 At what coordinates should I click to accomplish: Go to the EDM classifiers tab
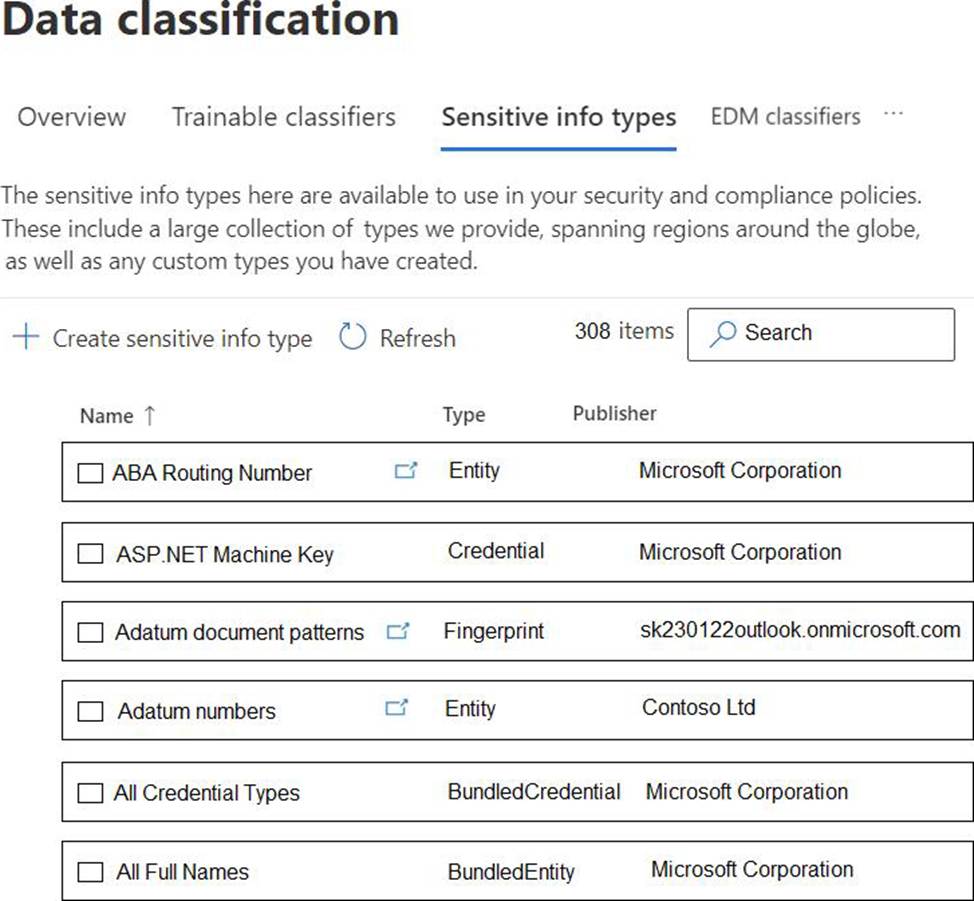click(785, 117)
